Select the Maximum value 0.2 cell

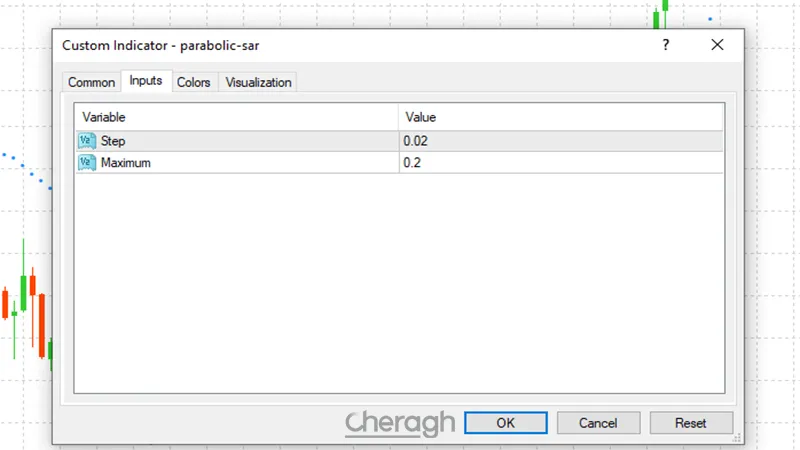click(560, 162)
